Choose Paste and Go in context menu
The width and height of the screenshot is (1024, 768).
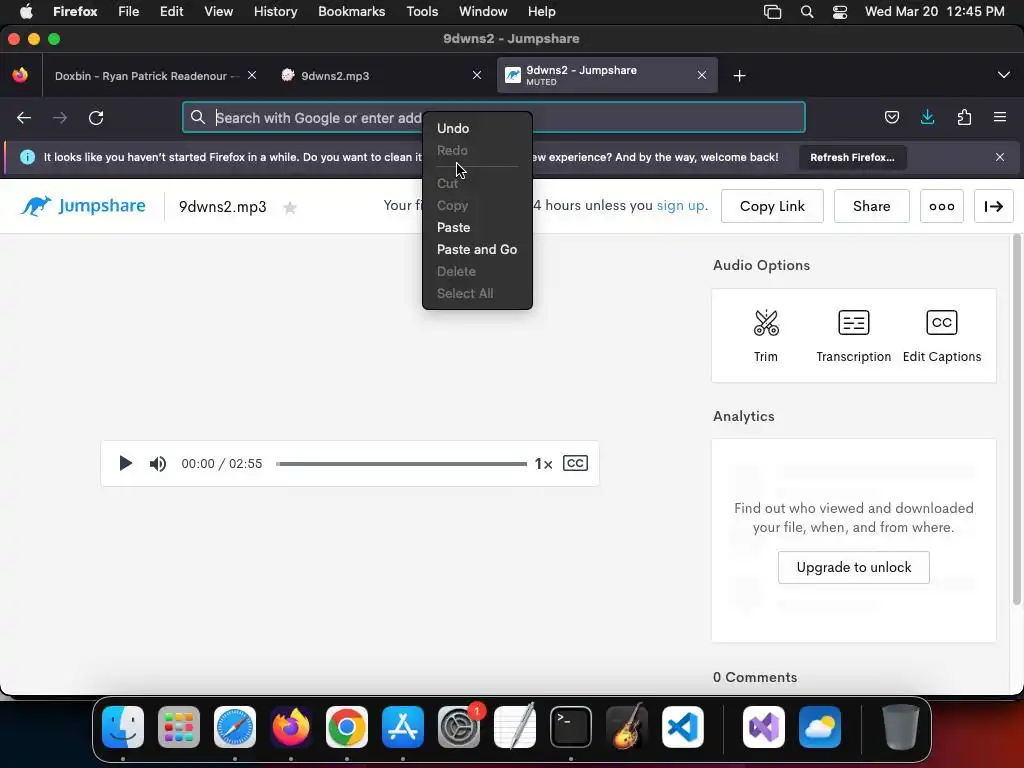(x=477, y=249)
